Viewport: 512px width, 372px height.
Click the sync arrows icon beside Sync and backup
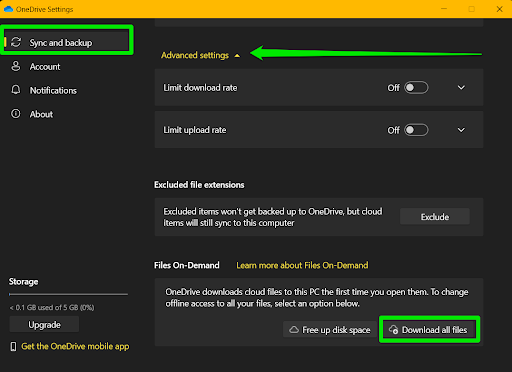[x=16, y=42]
